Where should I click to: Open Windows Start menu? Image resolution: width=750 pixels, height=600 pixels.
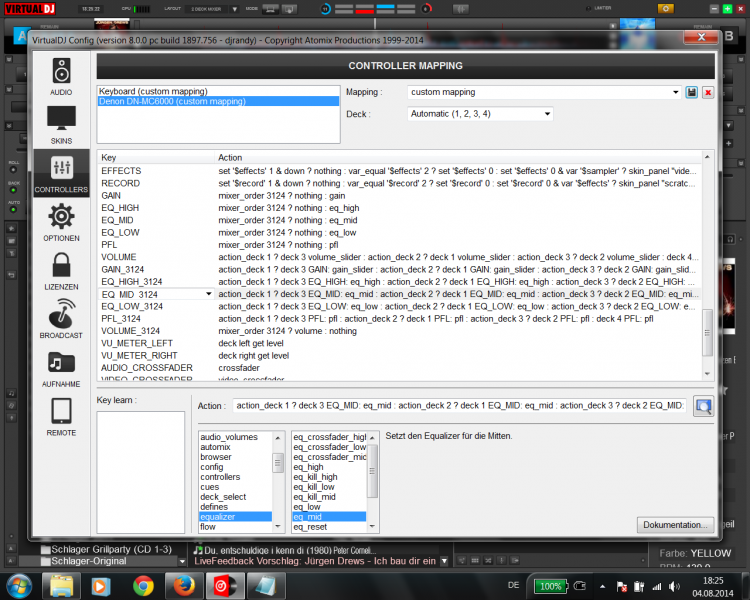point(19,585)
